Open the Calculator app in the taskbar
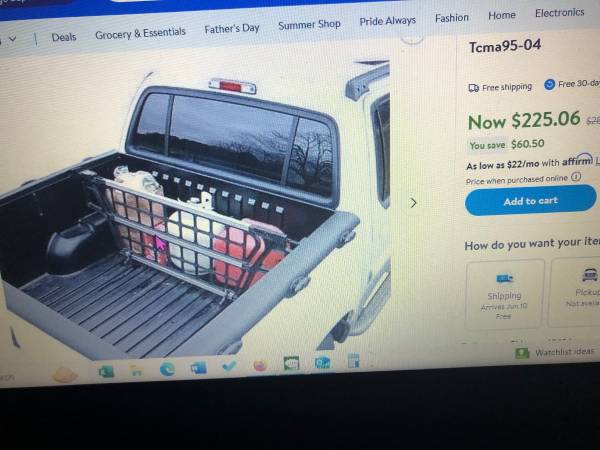Screen dimensions: 600x450 [x=353, y=361]
